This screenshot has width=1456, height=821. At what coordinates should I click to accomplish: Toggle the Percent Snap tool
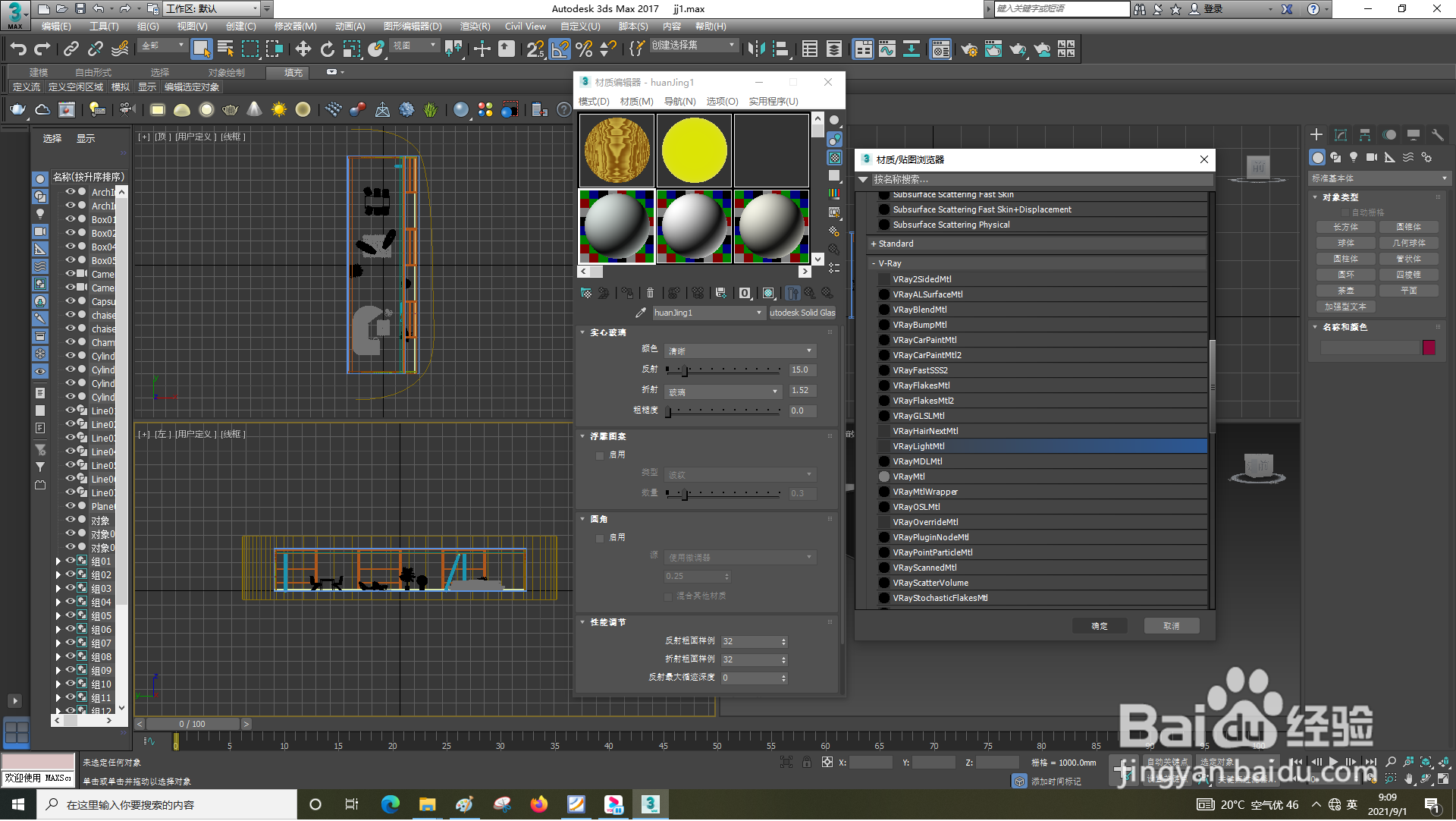tap(584, 49)
